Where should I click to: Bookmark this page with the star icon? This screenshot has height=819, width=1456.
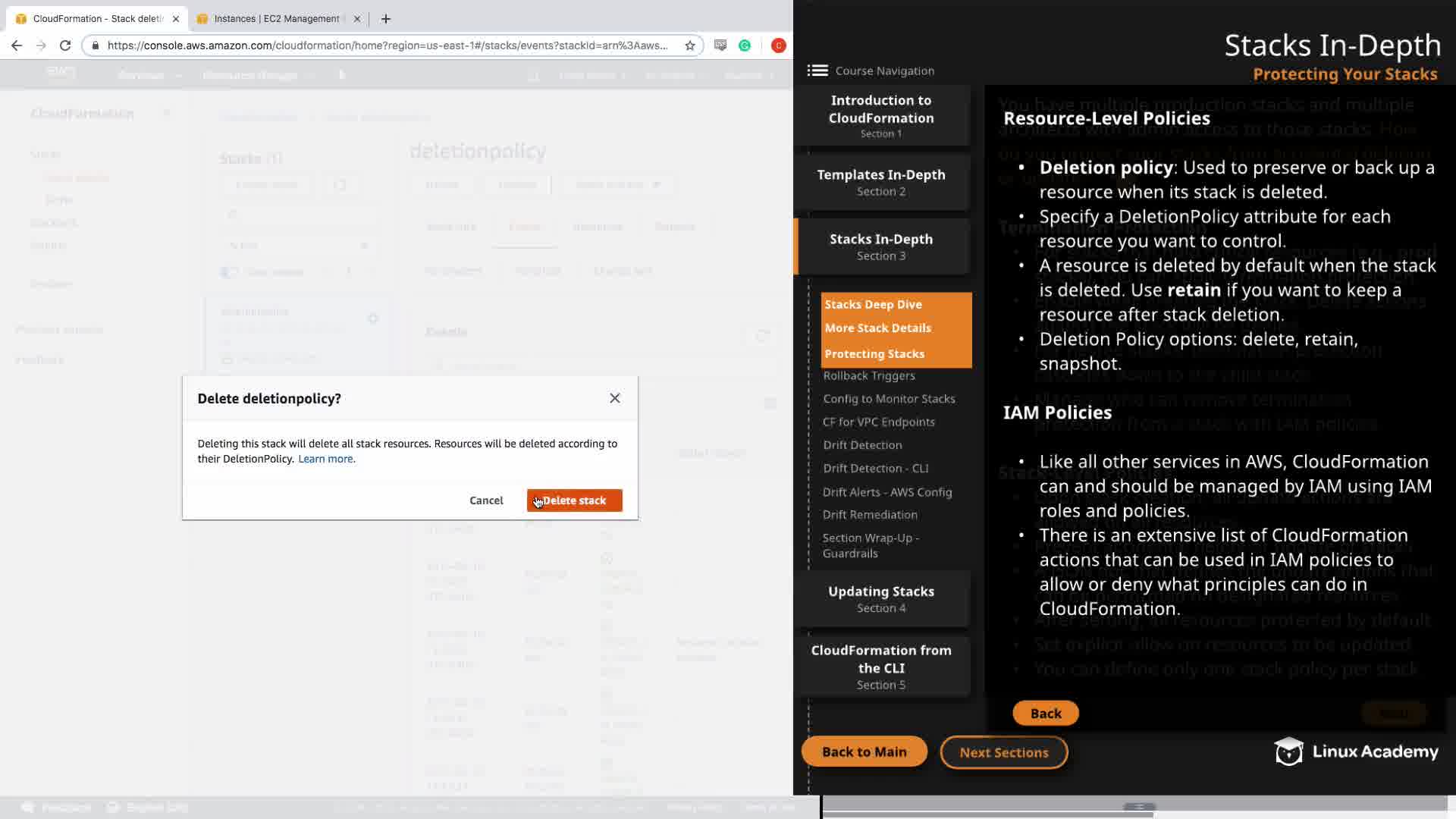(689, 45)
